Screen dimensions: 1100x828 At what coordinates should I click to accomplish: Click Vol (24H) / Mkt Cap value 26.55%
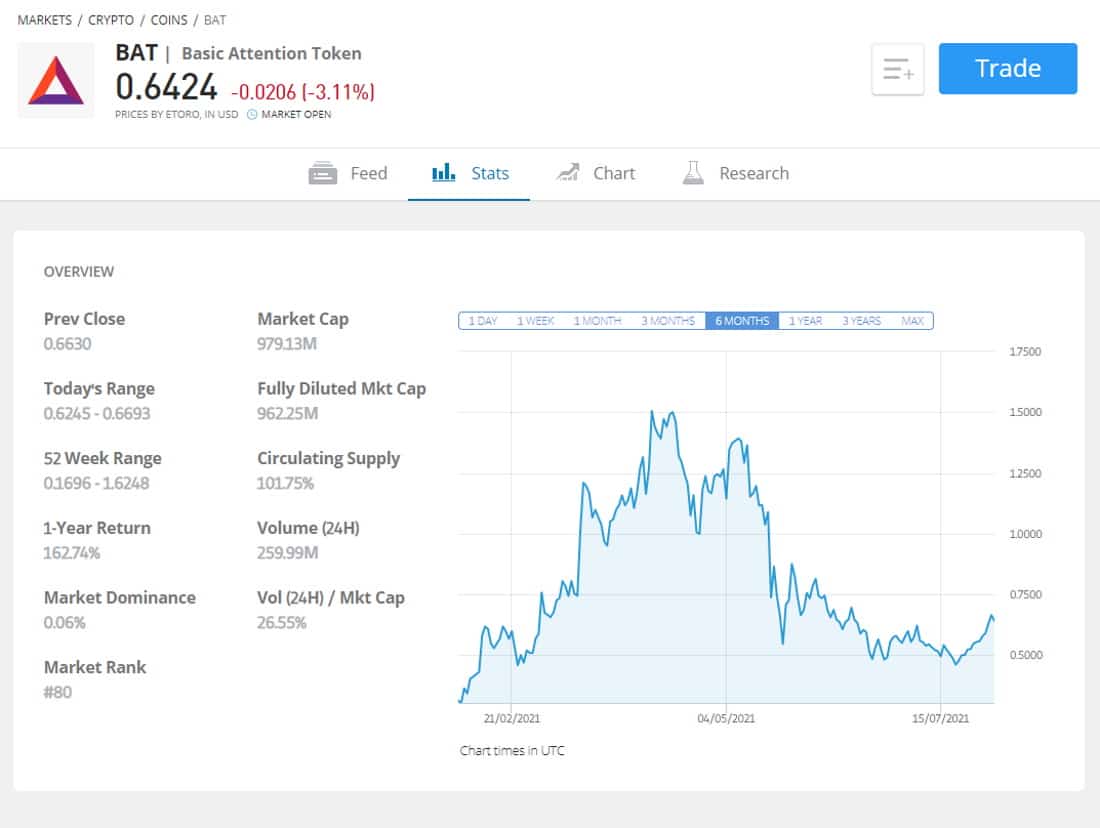(x=281, y=622)
